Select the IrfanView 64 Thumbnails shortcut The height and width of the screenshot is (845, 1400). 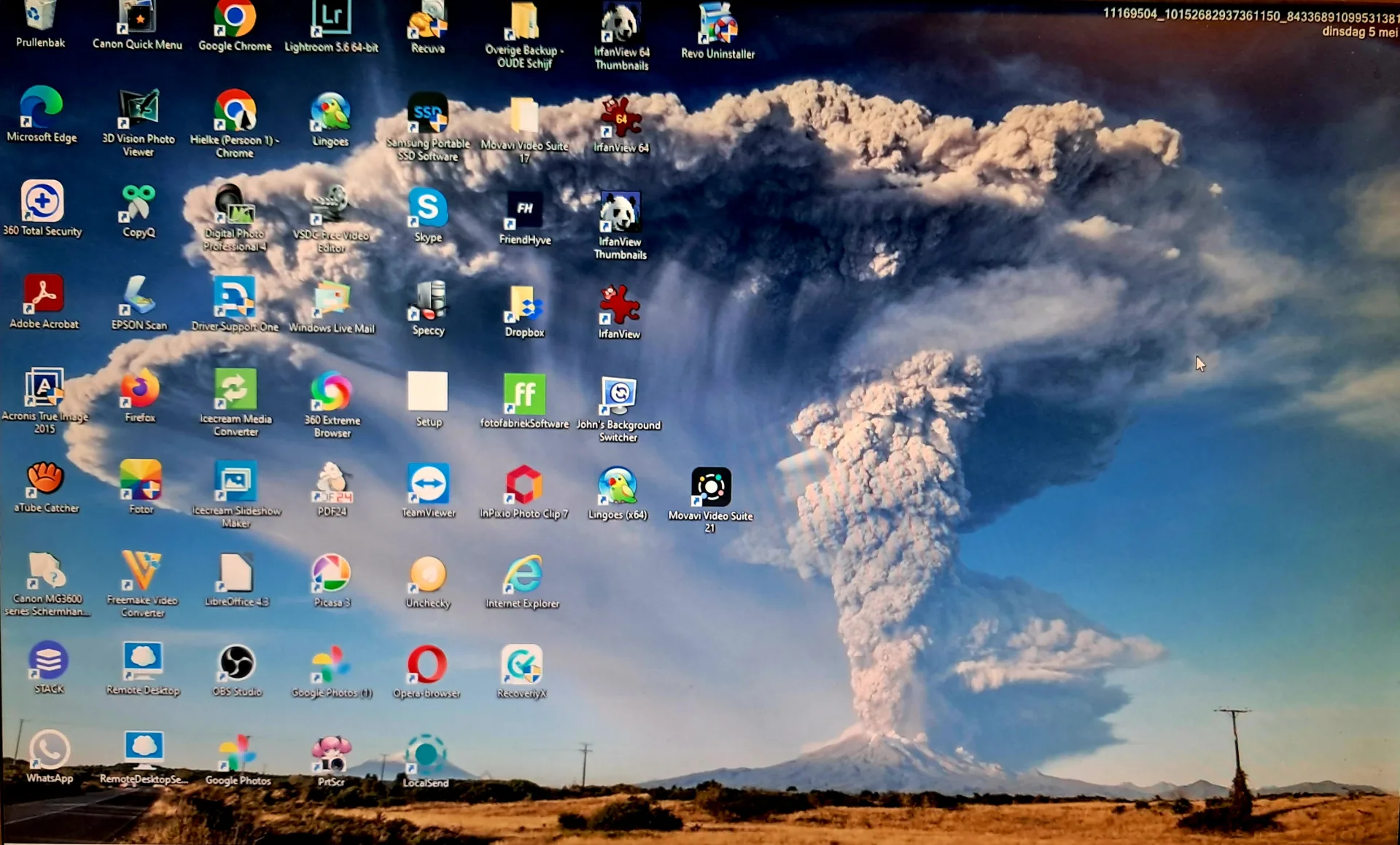[621, 23]
